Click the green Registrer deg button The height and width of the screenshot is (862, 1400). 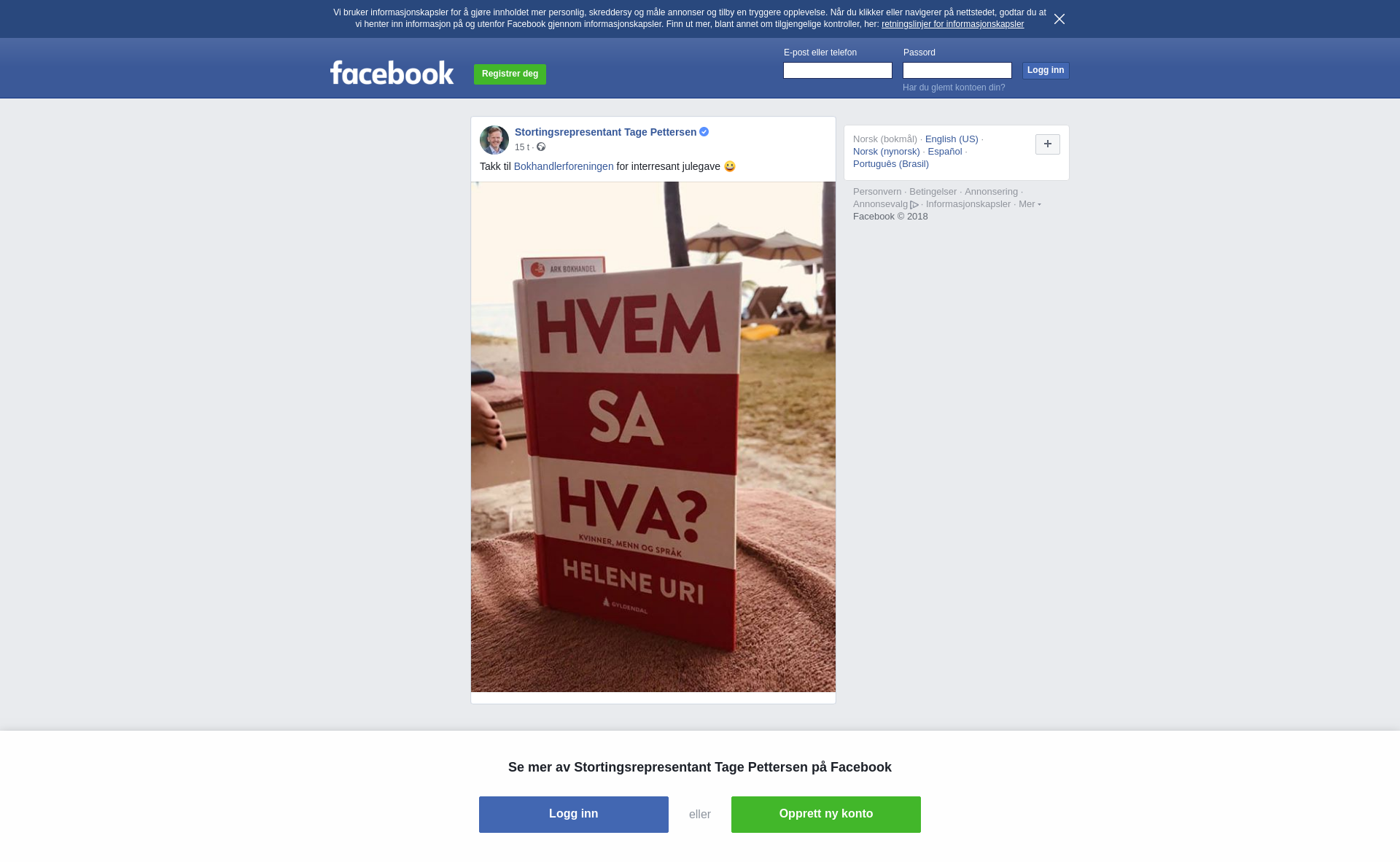[510, 74]
